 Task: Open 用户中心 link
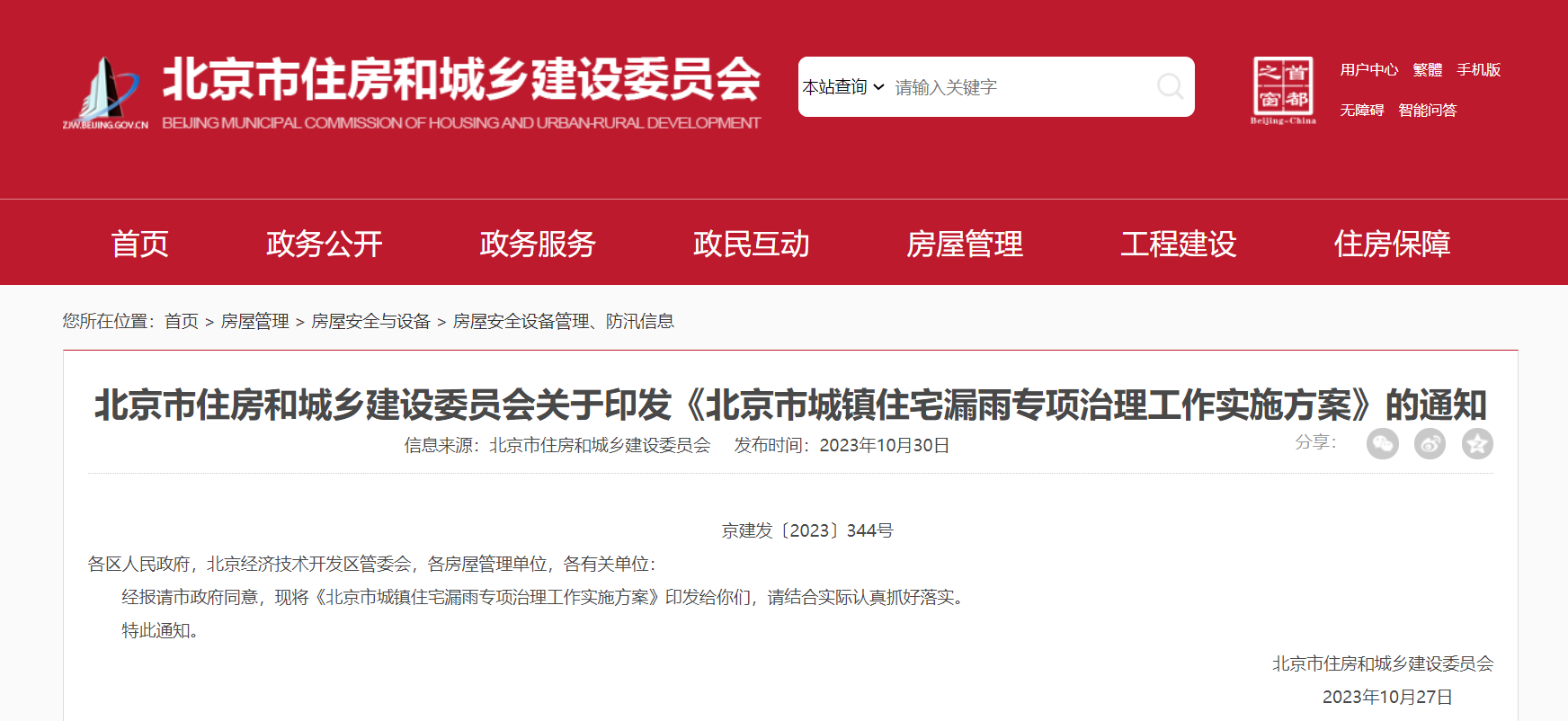coord(1368,70)
